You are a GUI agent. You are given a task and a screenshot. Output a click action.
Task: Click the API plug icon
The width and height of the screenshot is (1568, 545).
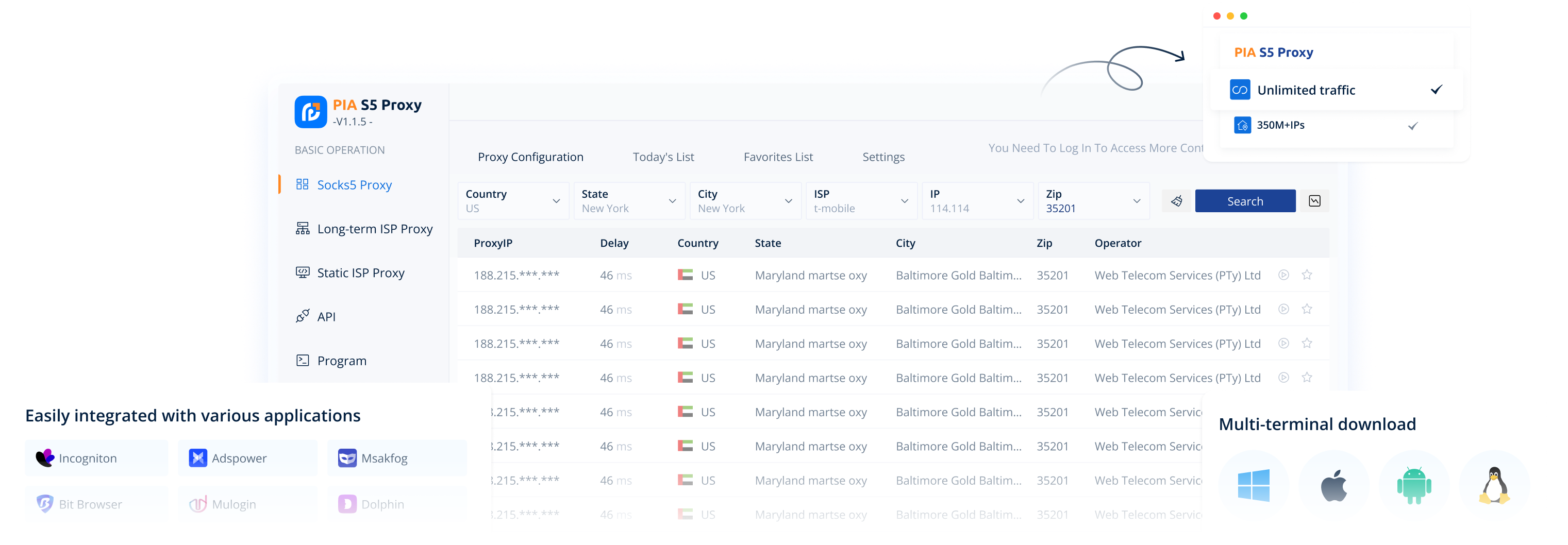(302, 316)
